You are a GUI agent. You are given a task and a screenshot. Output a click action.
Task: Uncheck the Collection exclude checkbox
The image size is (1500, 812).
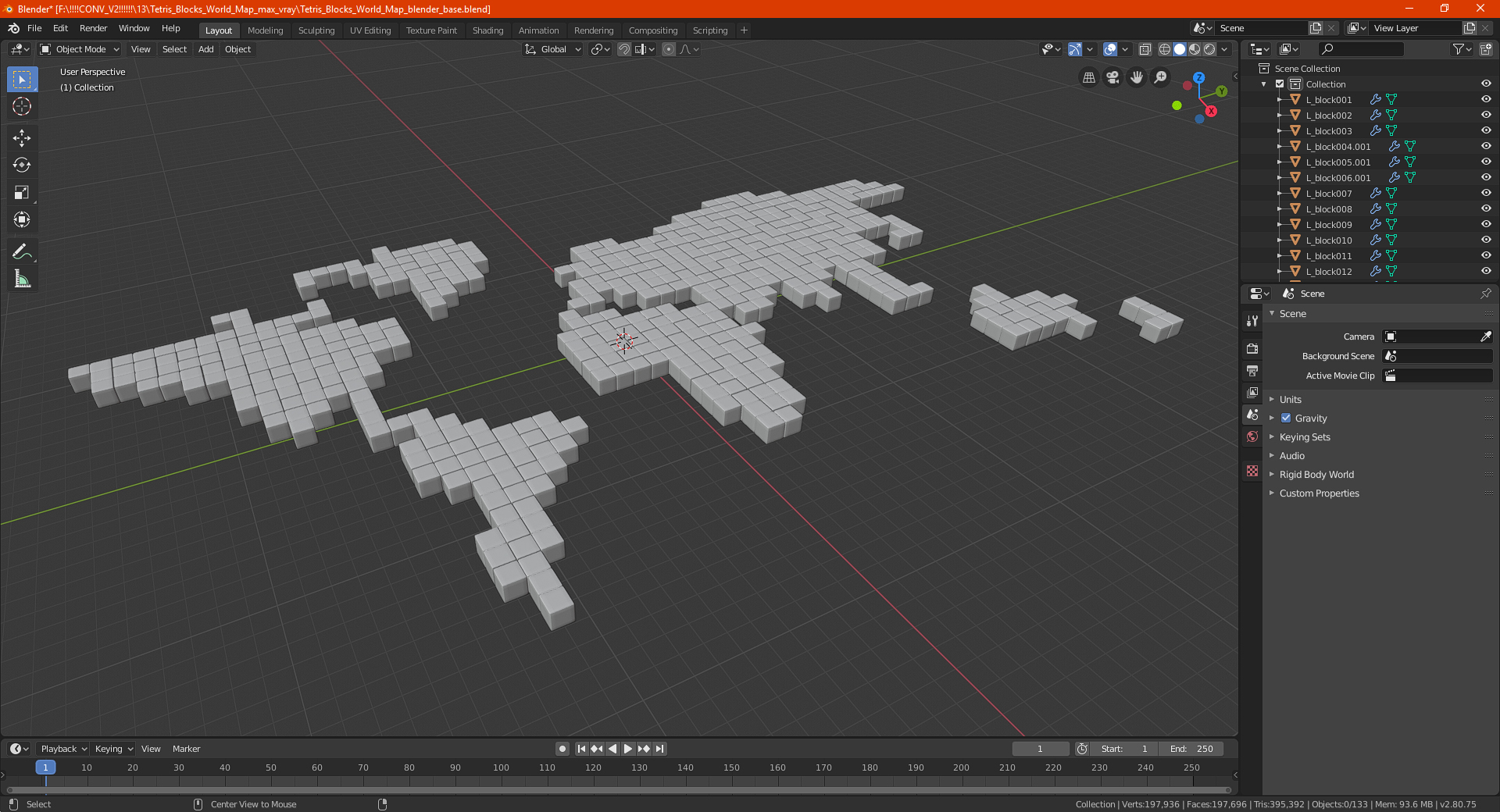coord(1280,84)
